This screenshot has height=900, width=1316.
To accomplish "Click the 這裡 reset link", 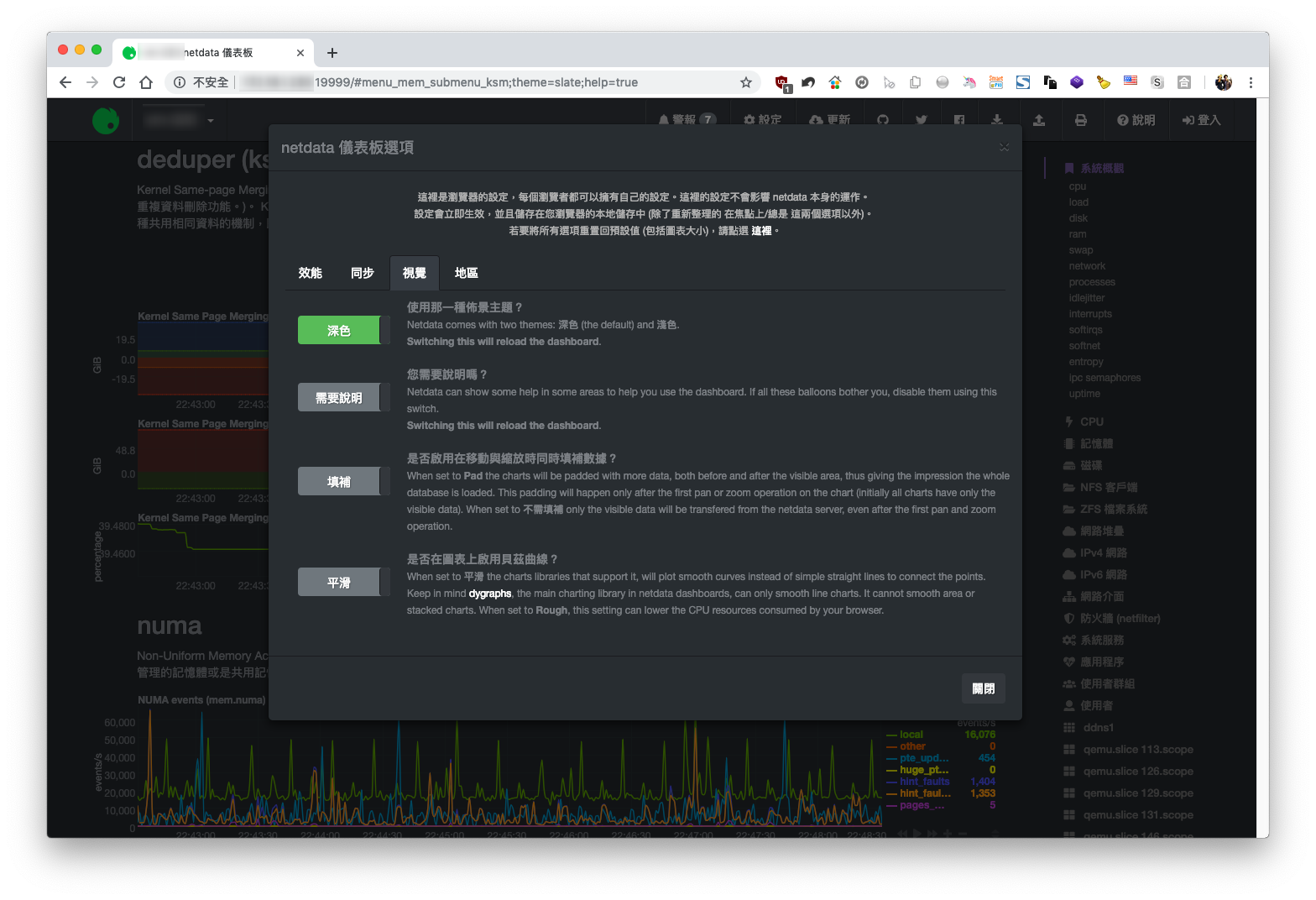I will (761, 231).
